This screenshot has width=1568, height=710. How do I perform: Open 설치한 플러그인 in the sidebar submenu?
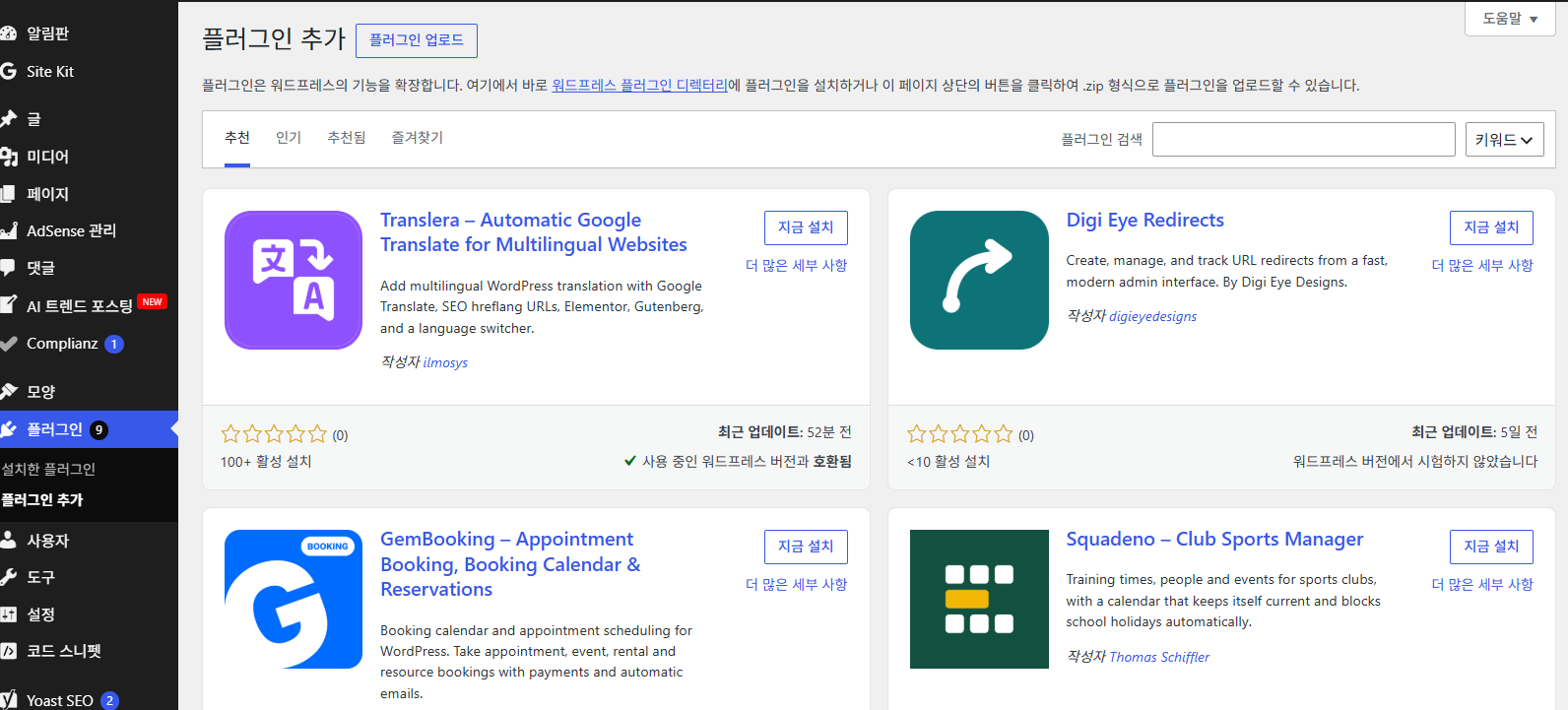[x=48, y=470]
